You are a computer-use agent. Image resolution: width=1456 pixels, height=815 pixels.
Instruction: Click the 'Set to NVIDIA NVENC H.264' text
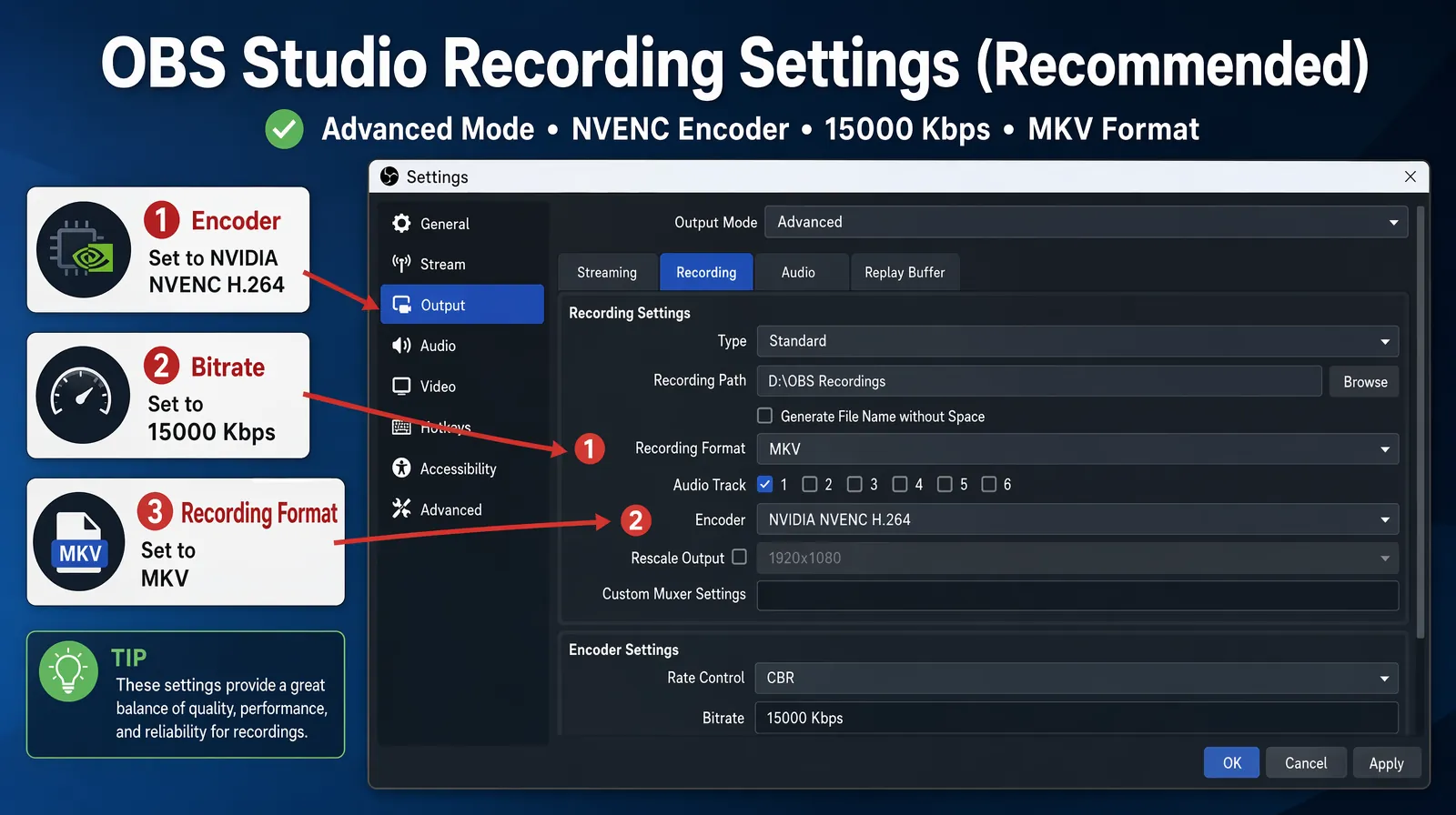217,271
